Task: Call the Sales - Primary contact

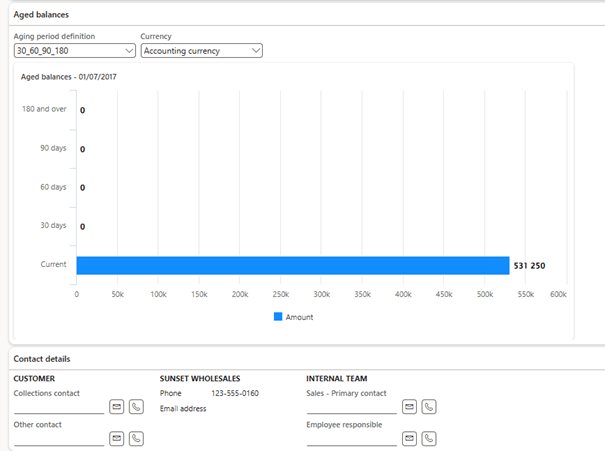Action: click(428, 407)
